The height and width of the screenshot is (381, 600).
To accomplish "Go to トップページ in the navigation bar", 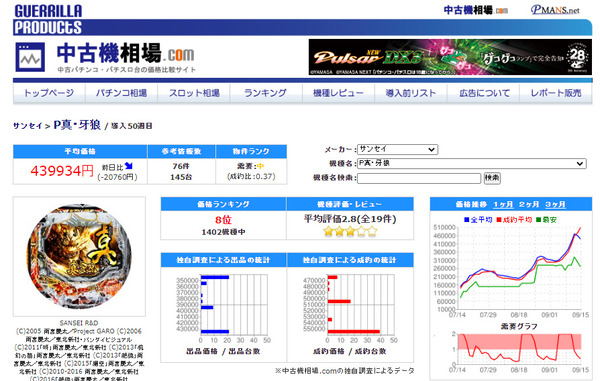I will click(49, 93).
